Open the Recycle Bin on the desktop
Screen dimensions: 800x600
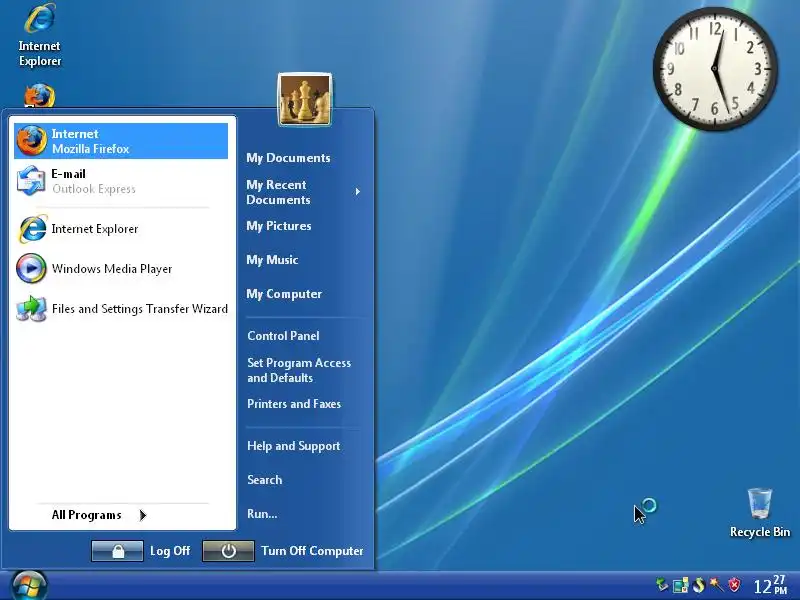(x=760, y=503)
